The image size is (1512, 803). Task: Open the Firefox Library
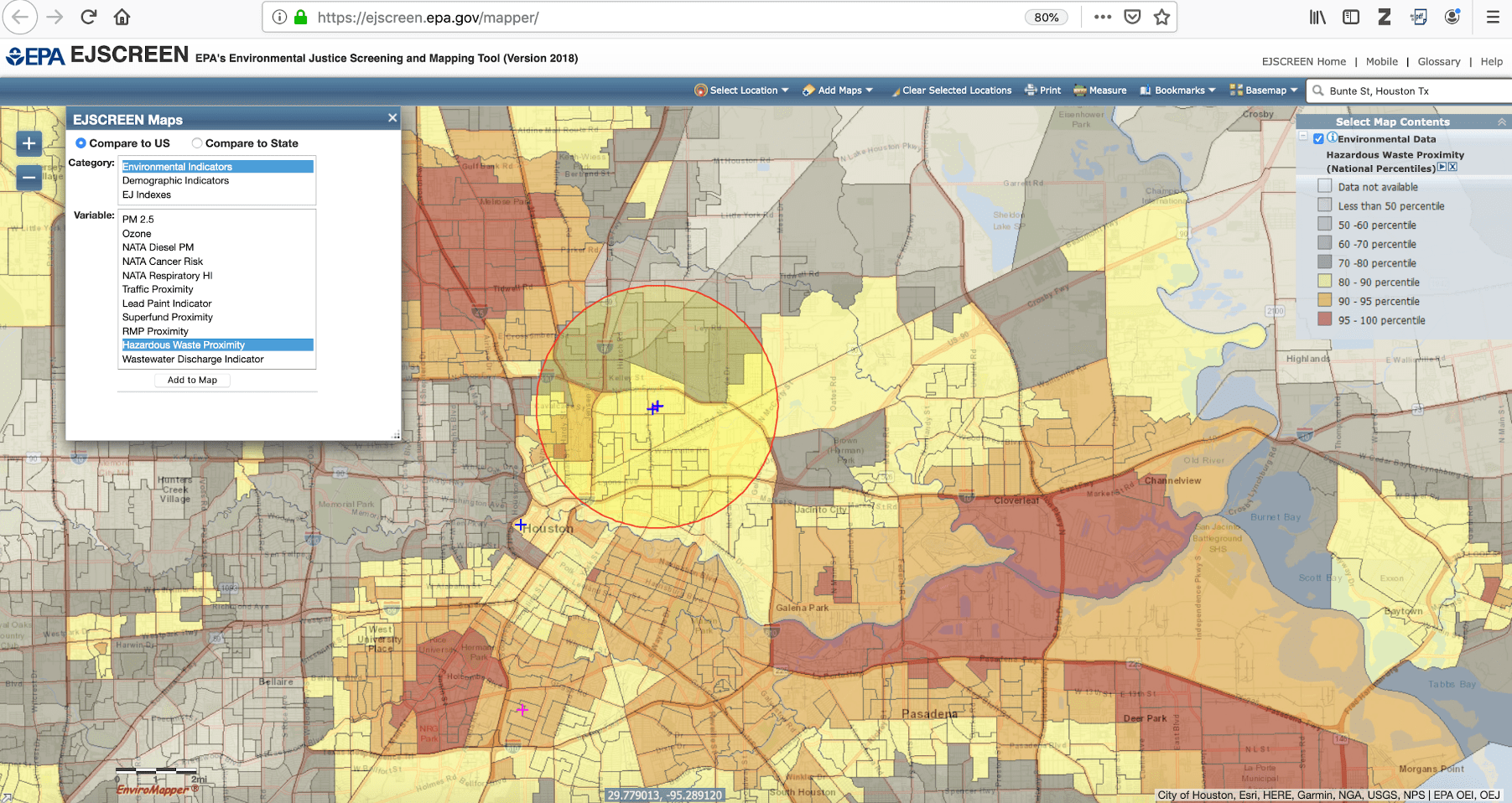tap(1317, 17)
